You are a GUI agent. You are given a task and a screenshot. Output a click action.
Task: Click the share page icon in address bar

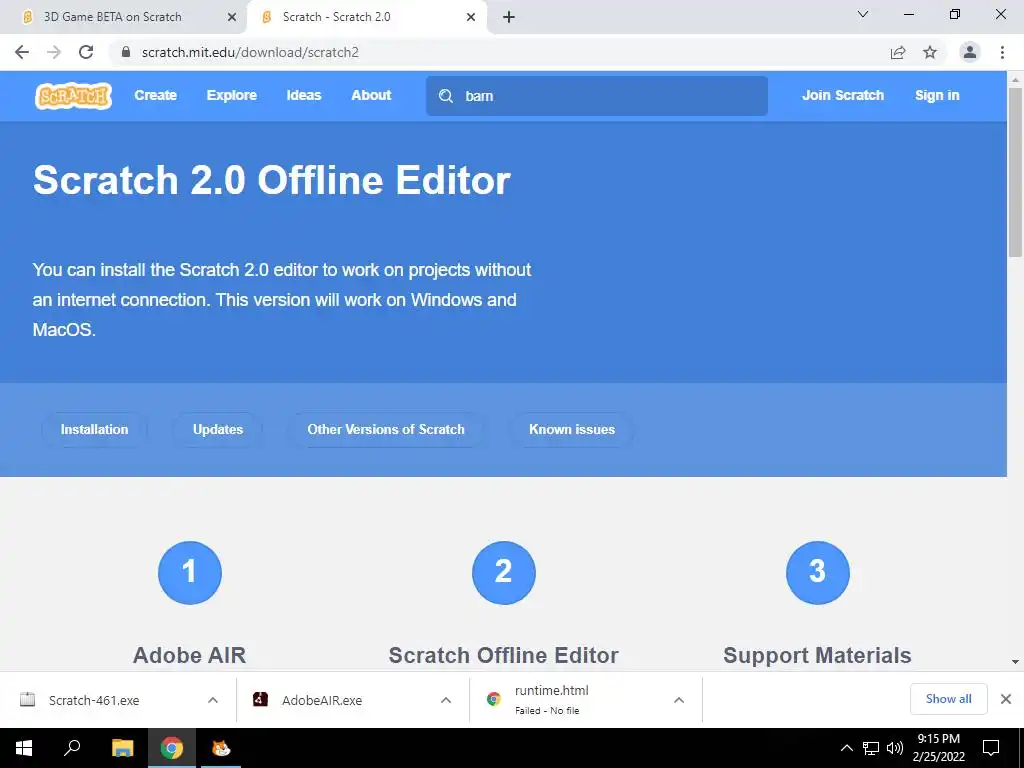click(898, 52)
